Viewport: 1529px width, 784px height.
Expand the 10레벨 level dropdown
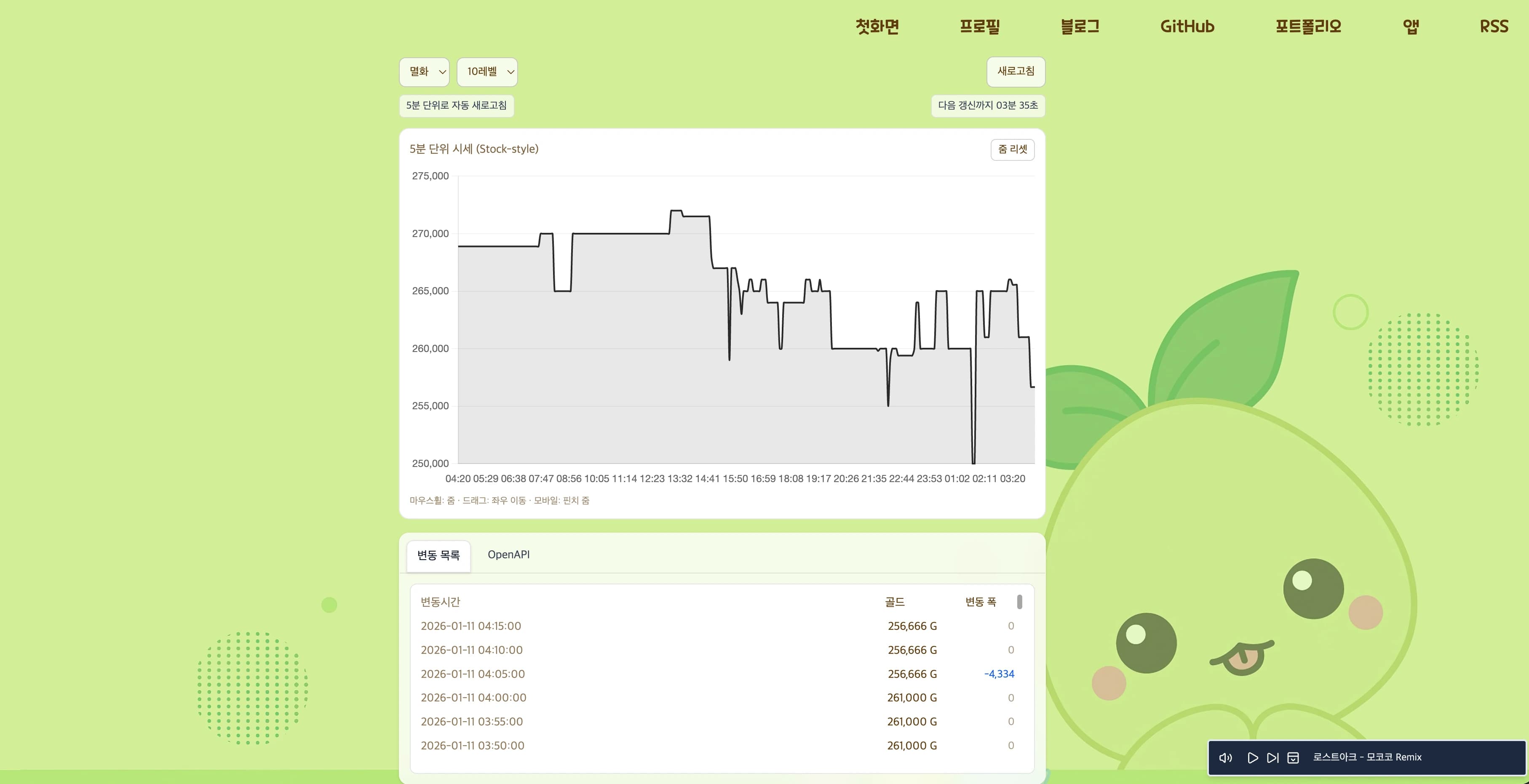[x=487, y=72]
